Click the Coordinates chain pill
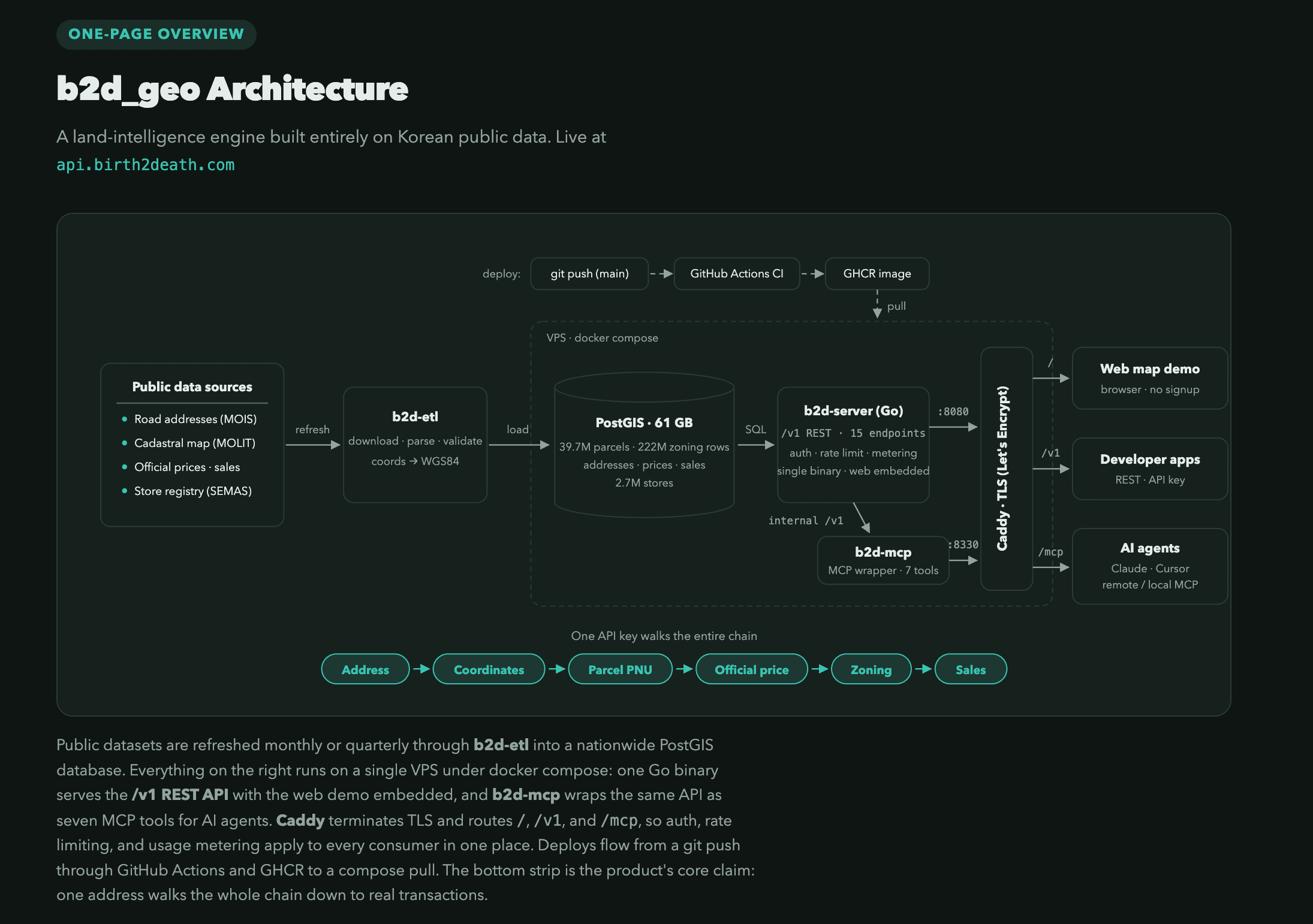1313x924 pixels. (489, 669)
